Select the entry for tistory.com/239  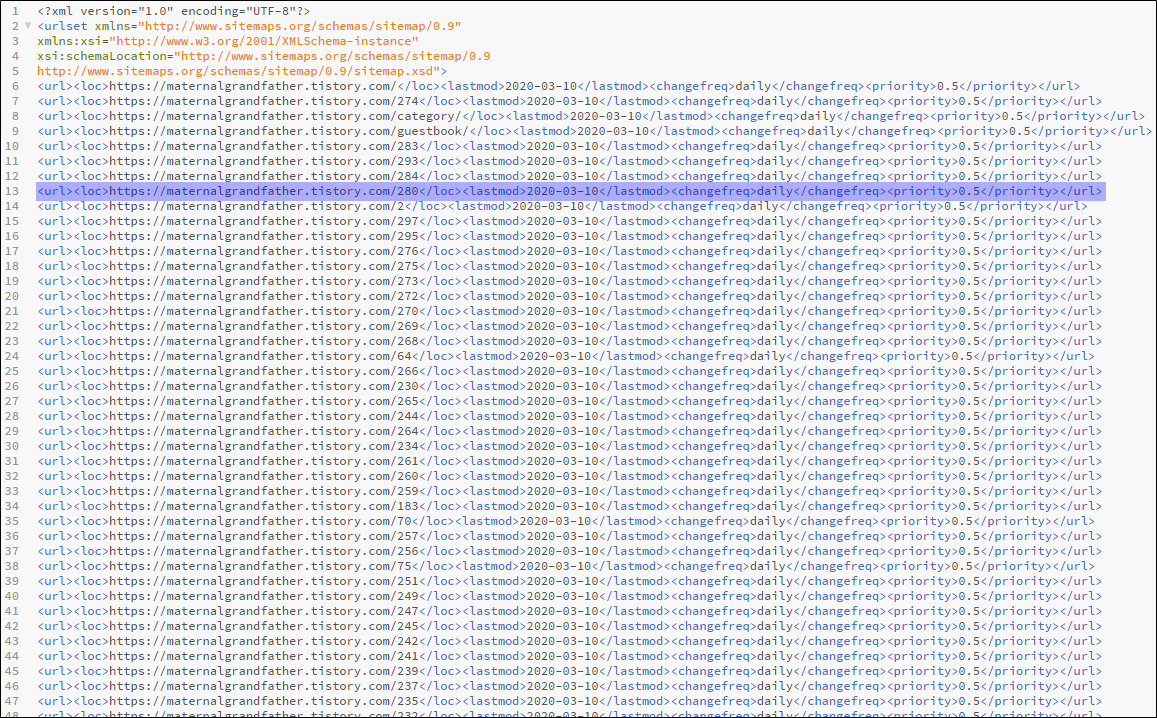(570, 672)
